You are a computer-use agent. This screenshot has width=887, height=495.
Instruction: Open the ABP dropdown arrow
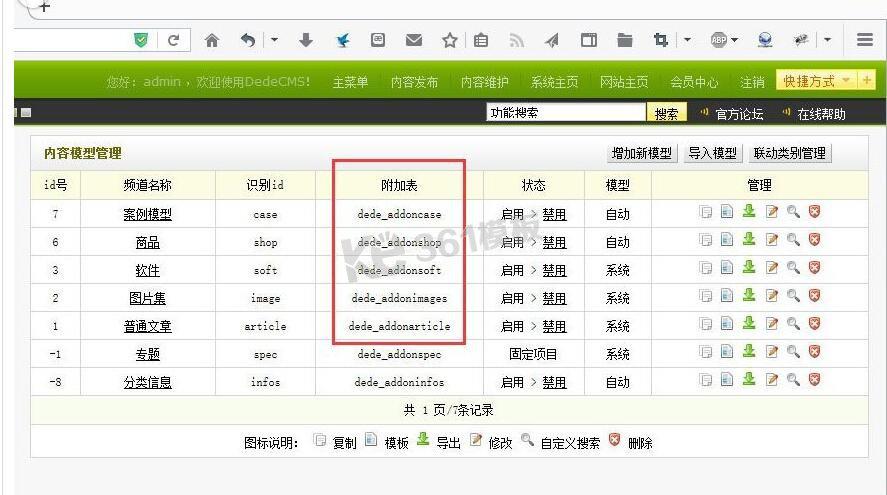coord(734,40)
